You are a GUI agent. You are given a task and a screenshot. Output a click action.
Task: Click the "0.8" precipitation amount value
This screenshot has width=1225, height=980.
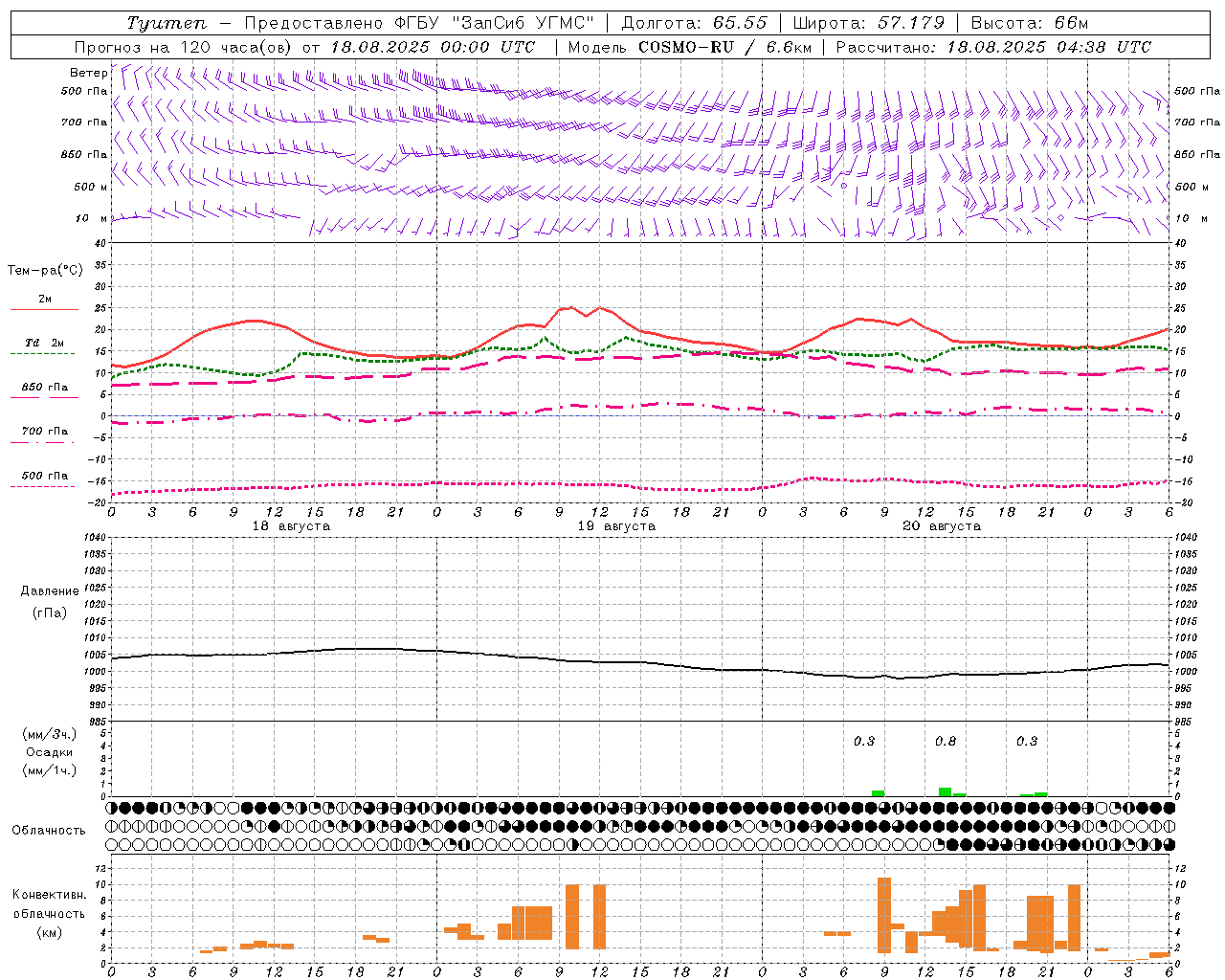coord(946,741)
